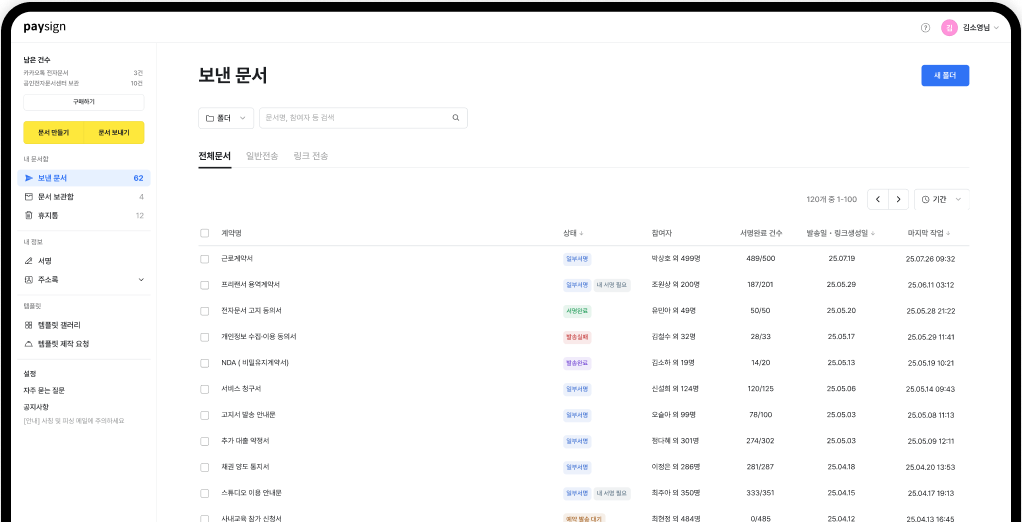Click the 휴지통 trash icon
This screenshot has width=1022, height=522.
pyautogui.click(x=29, y=215)
